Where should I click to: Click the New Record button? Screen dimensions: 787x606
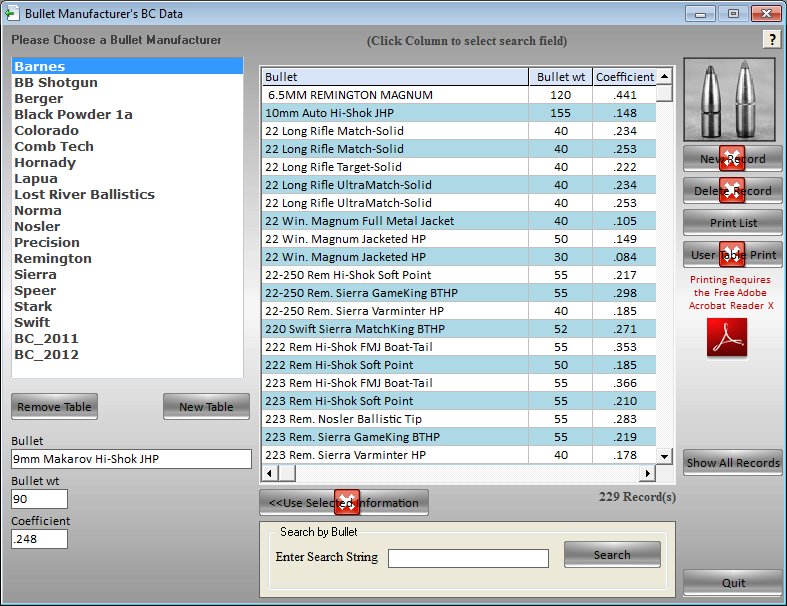[x=732, y=159]
